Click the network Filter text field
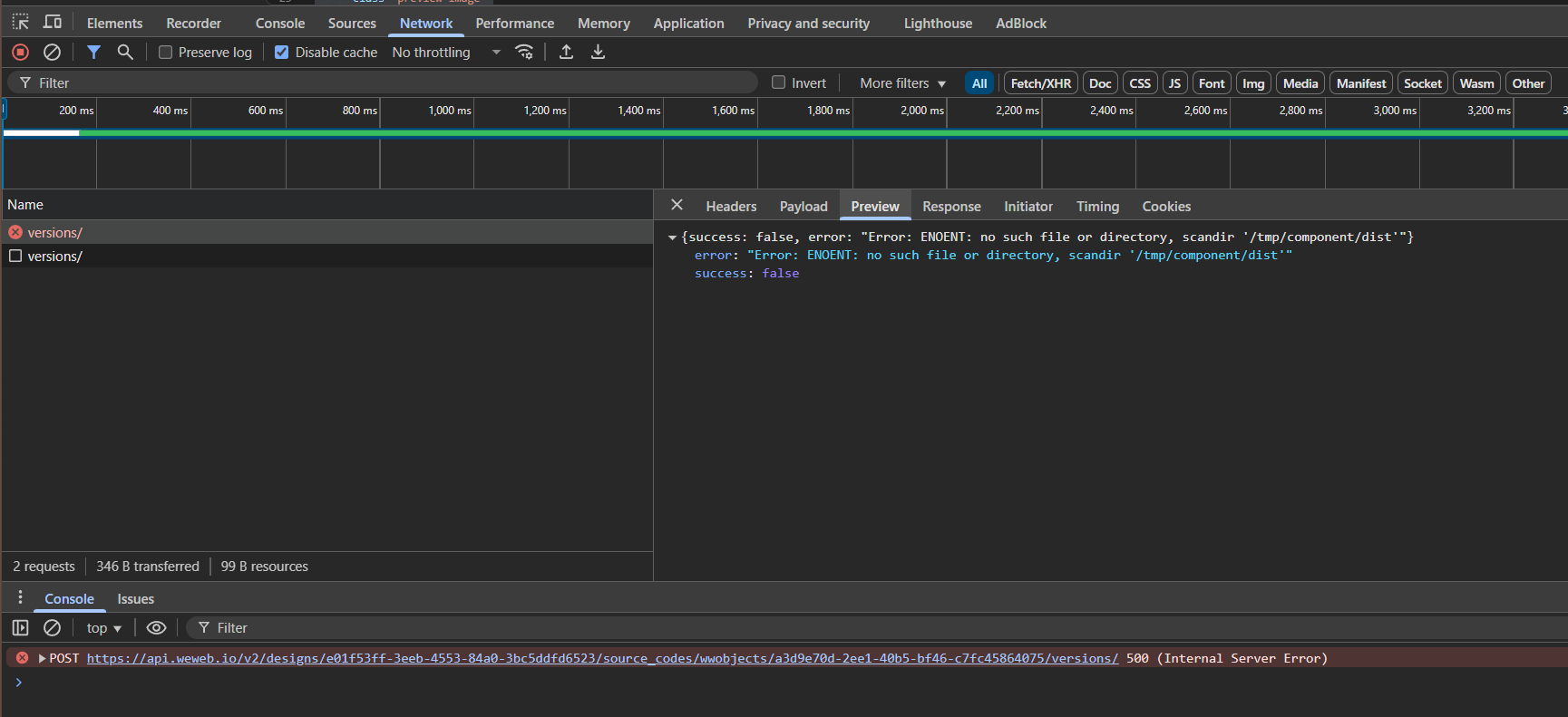Image resolution: width=1568 pixels, height=717 pixels. (x=390, y=83)
